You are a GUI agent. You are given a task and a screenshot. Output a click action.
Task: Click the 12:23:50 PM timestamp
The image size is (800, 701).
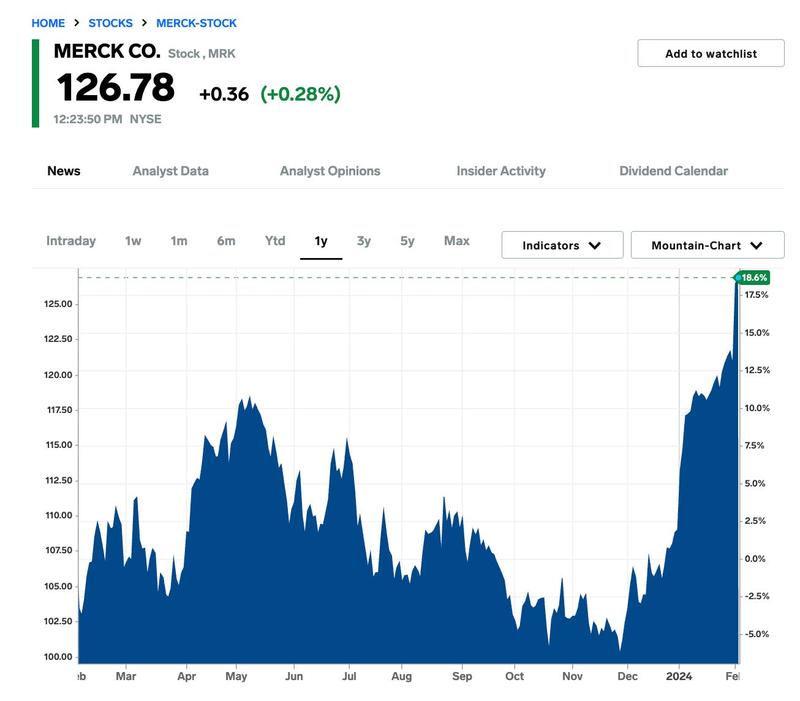[88, 119]
